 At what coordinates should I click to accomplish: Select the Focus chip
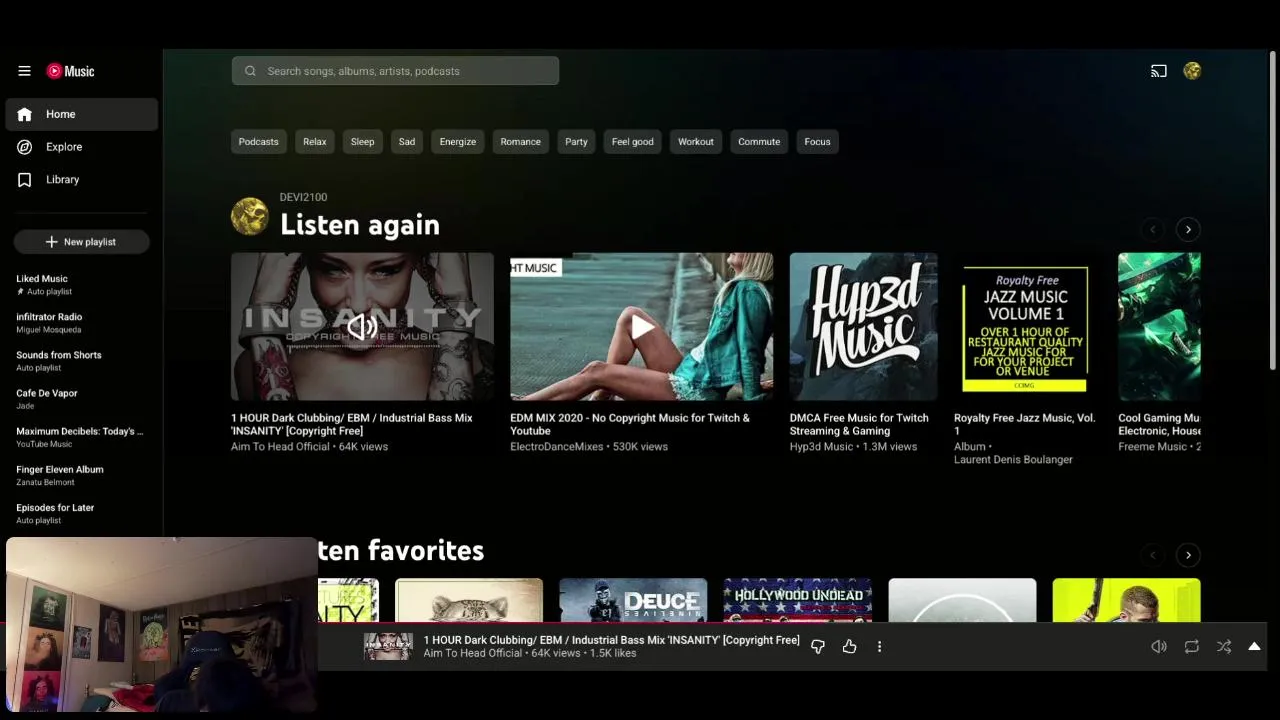coord(818,142)
